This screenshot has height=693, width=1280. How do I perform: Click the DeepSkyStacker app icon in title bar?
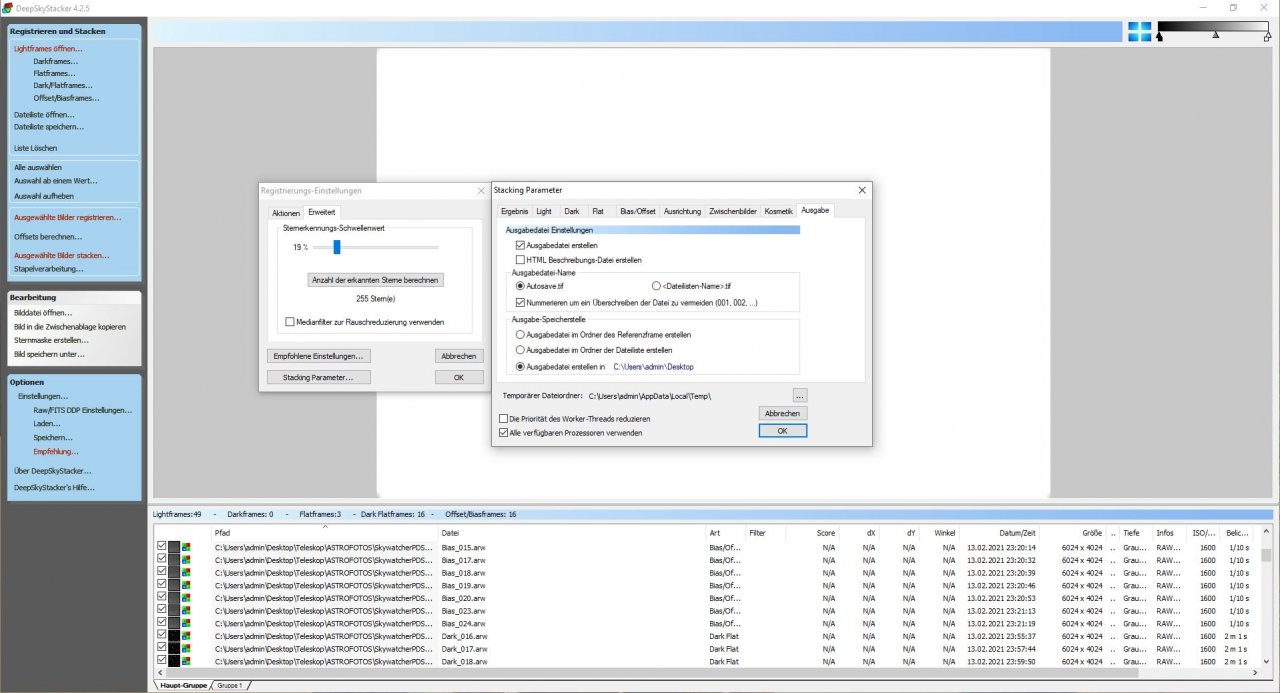pos(7,8)
